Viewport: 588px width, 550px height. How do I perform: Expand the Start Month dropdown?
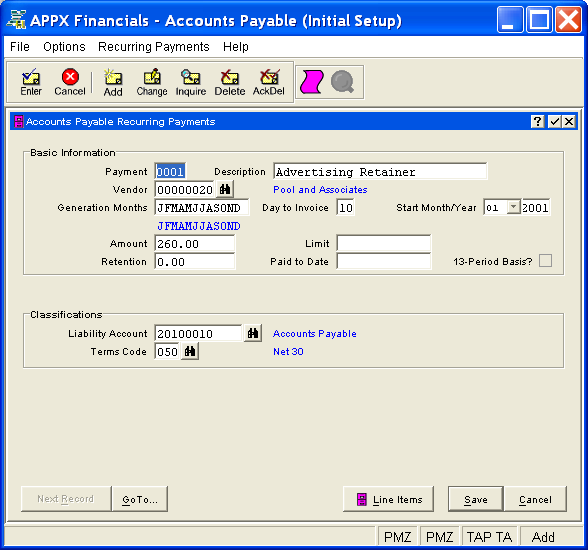click(513, 207)
